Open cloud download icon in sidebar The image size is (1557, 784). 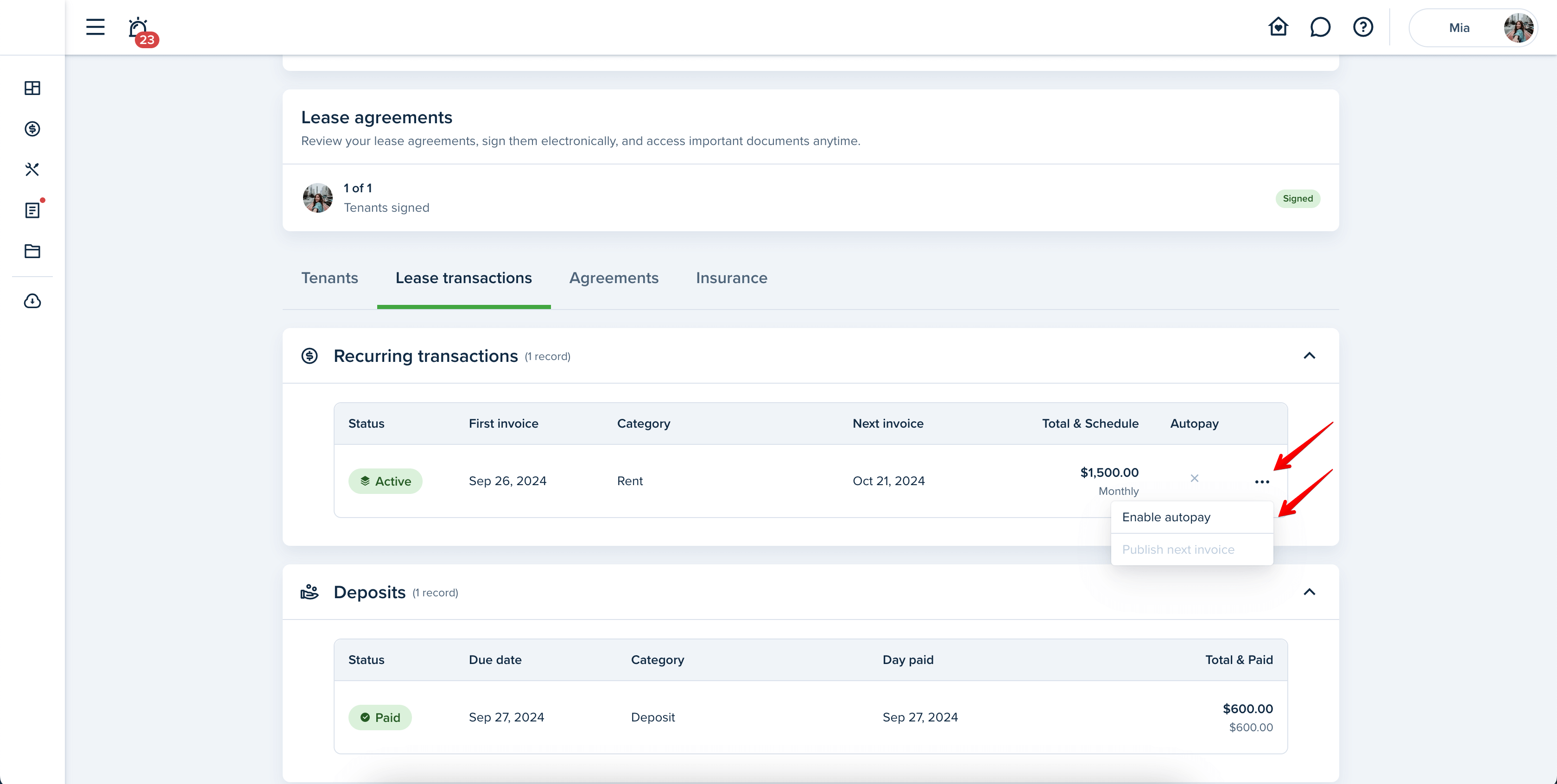(32, 301)
